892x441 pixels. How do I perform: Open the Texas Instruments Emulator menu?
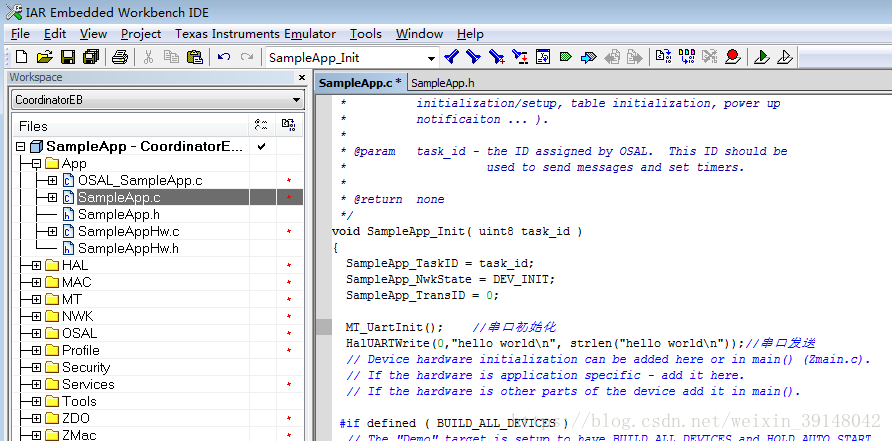pos(255,34)
